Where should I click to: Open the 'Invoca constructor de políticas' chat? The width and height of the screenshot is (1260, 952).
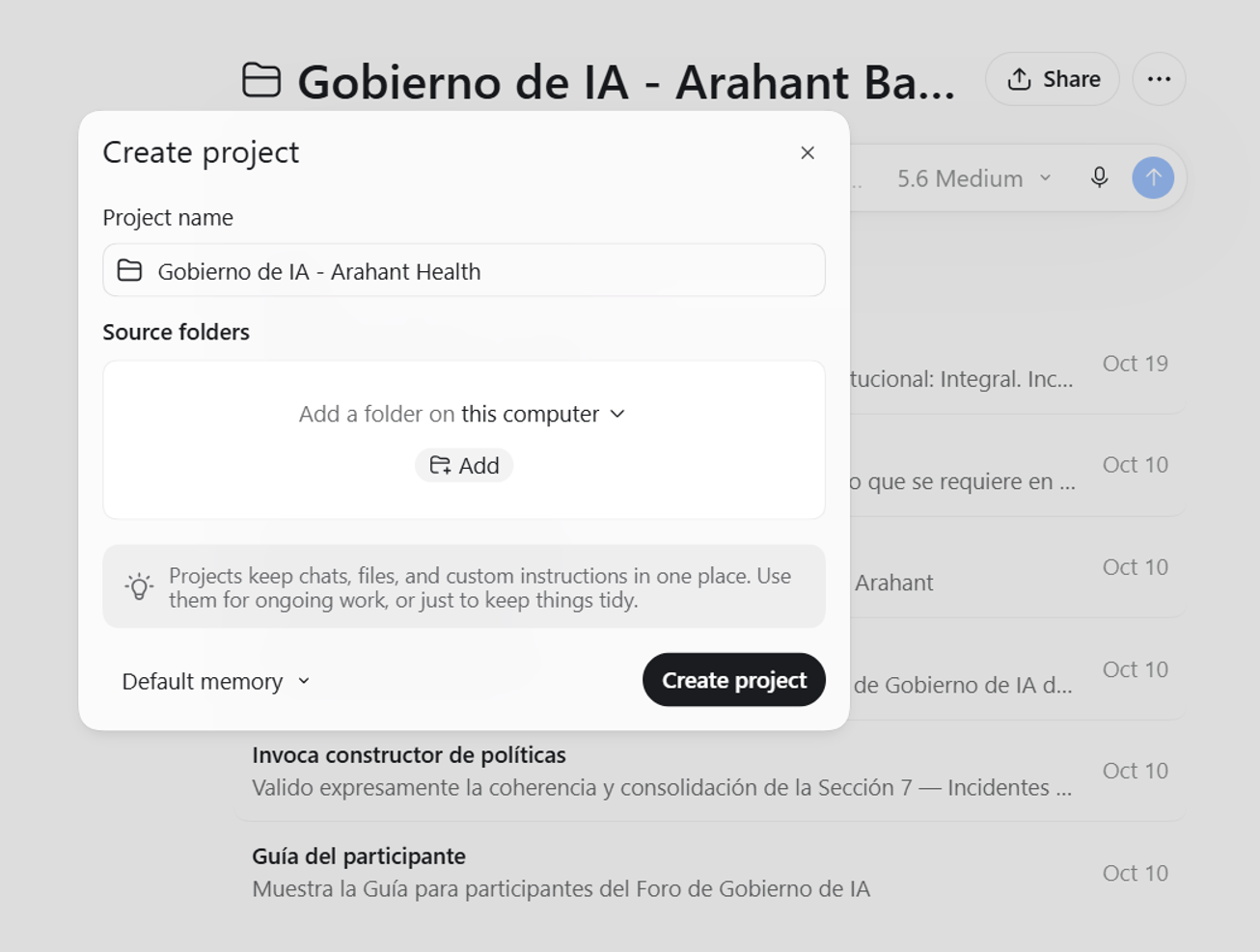[710, 771]
